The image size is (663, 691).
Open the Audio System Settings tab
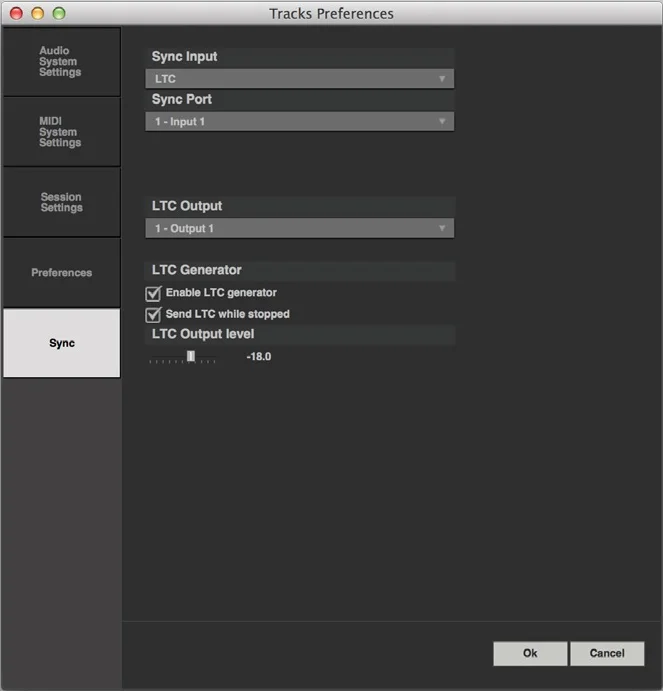point(62,61)
